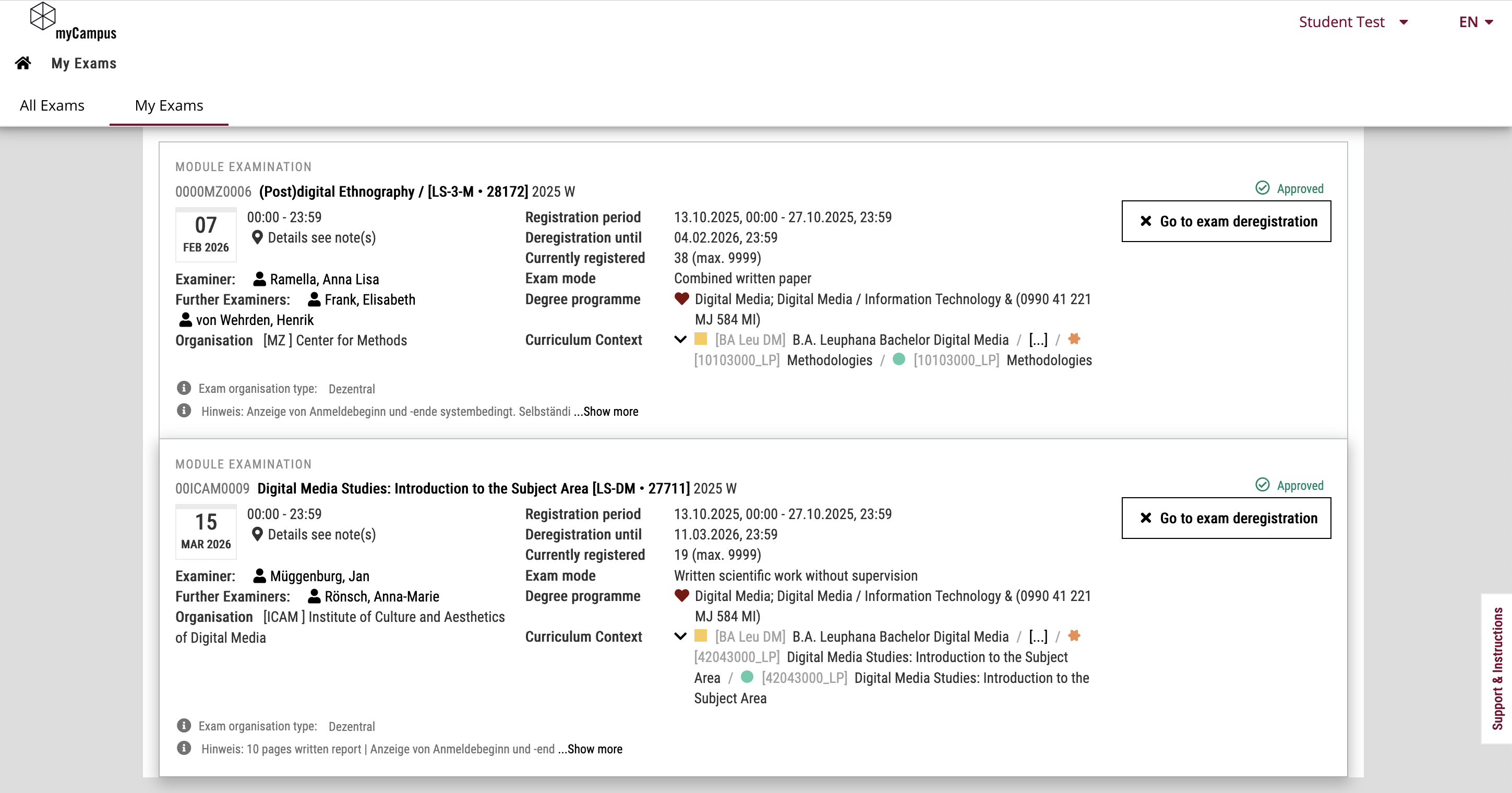Click info icon beside '10 pages written report' note
The image size is (1512, 793).
point(184,748)
